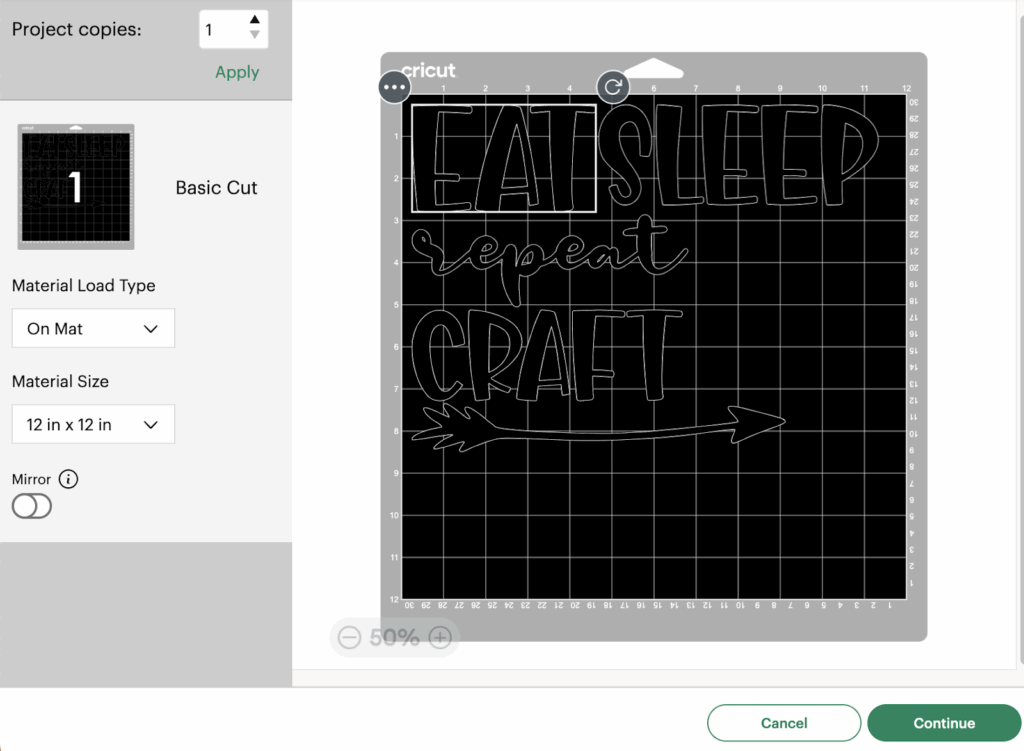Open the Material Load Type dropdown
The height and width of the screenshot is (751, 1024).
point(93,329)
